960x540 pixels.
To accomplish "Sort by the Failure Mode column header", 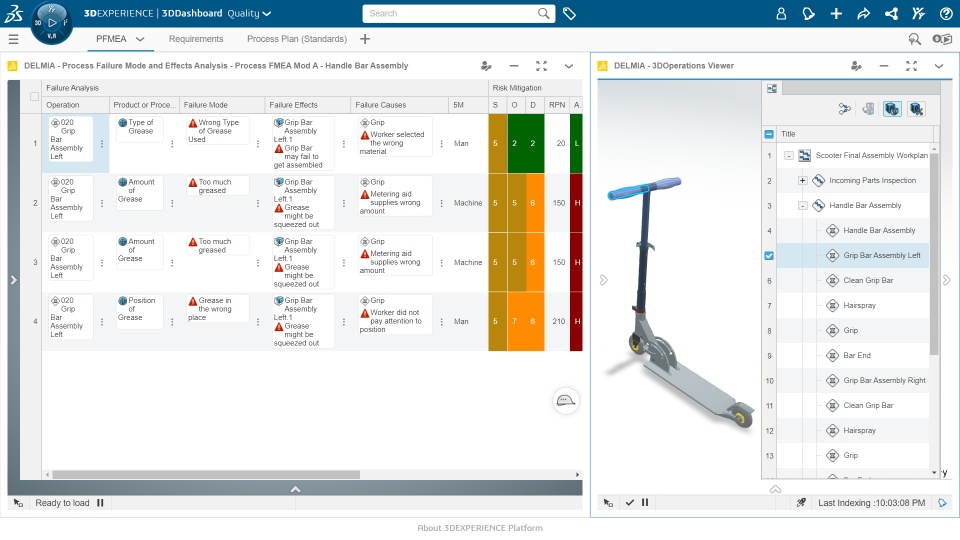I will click(222, 105).
